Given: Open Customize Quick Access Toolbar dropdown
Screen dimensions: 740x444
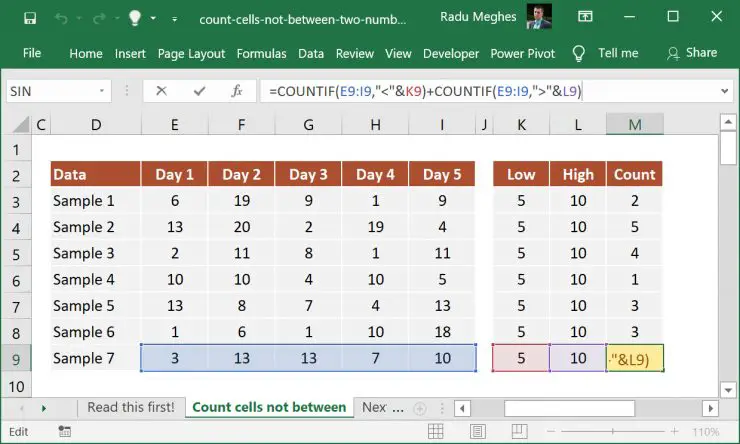Looking at the screenshot, I should tap(174, 19).
